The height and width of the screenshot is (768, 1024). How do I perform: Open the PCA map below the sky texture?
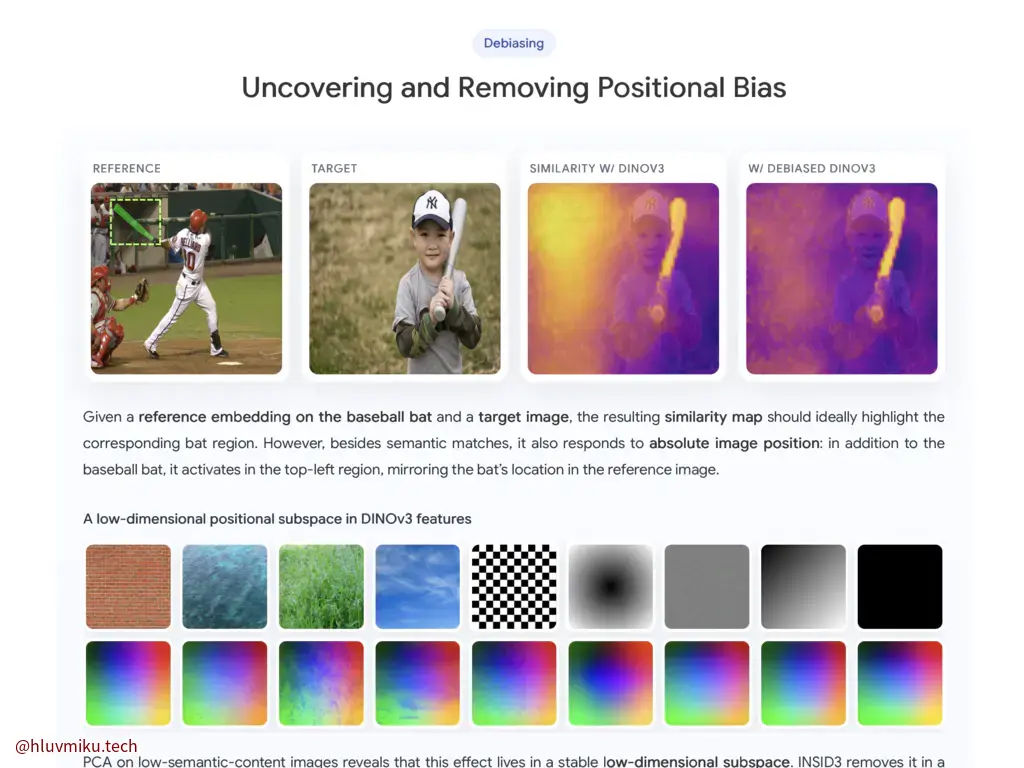(x=417, y=683)
